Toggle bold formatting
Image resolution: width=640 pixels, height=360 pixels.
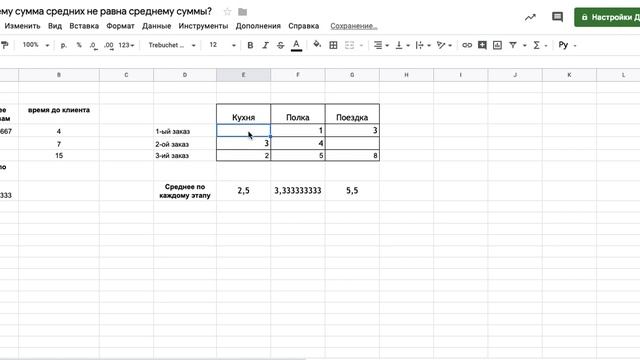tap(250, 45)
